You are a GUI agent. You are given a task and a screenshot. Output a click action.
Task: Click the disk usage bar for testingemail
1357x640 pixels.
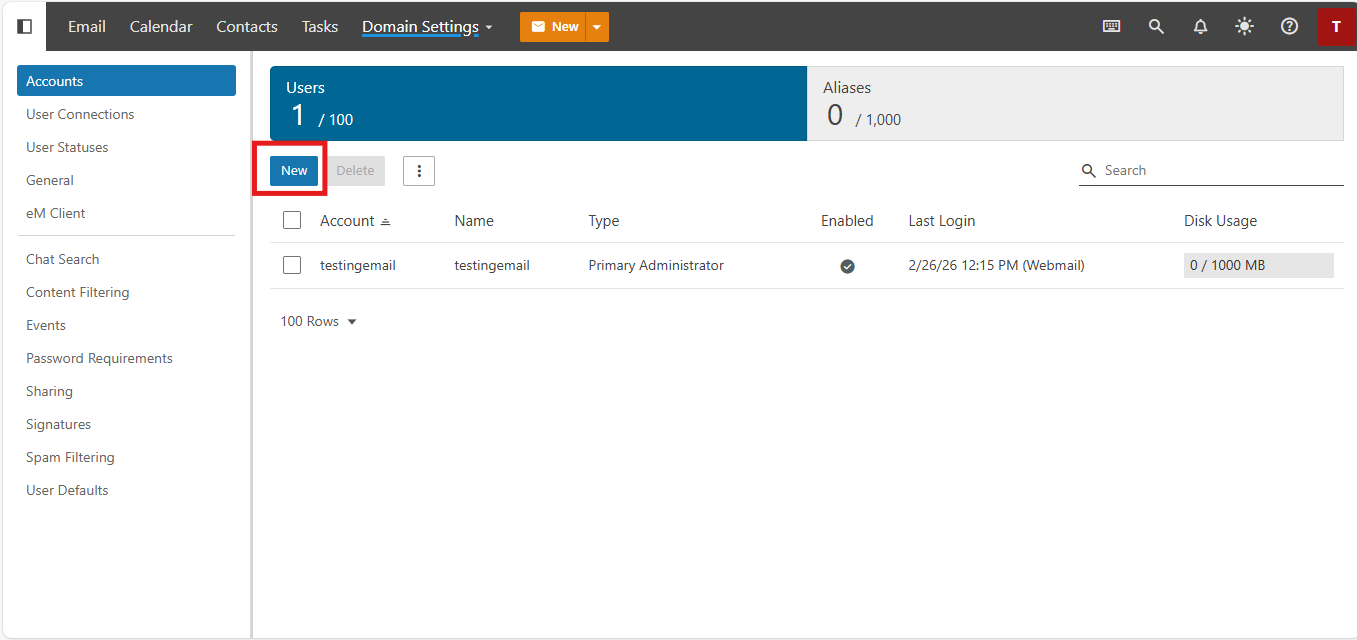pyautogui.click(x=1258, y=266)
